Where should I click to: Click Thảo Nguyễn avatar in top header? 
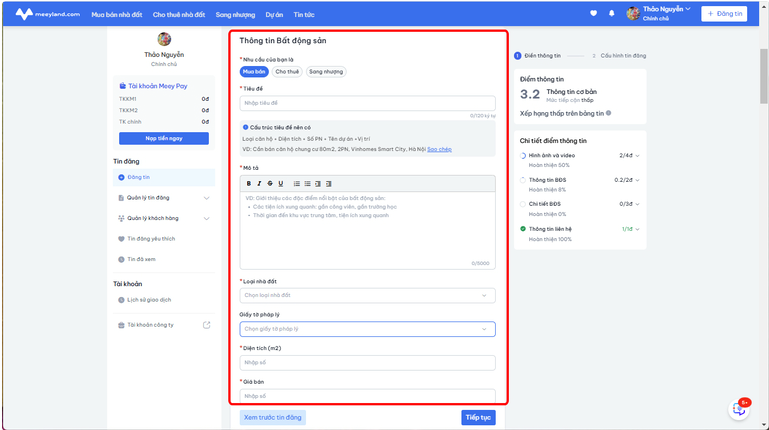click(x=633, y=14)
